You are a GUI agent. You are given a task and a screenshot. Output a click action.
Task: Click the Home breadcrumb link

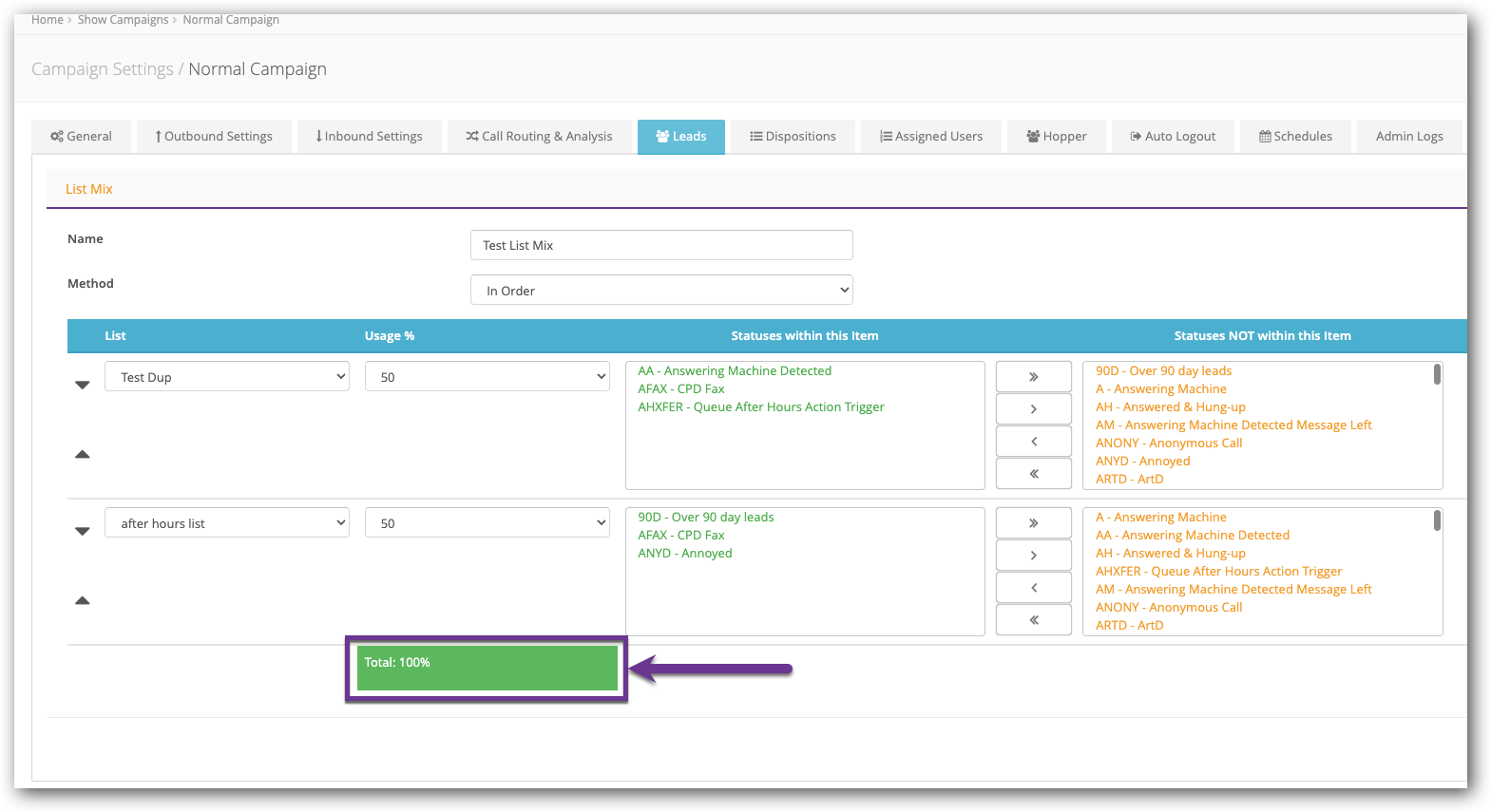click(47, 20)
